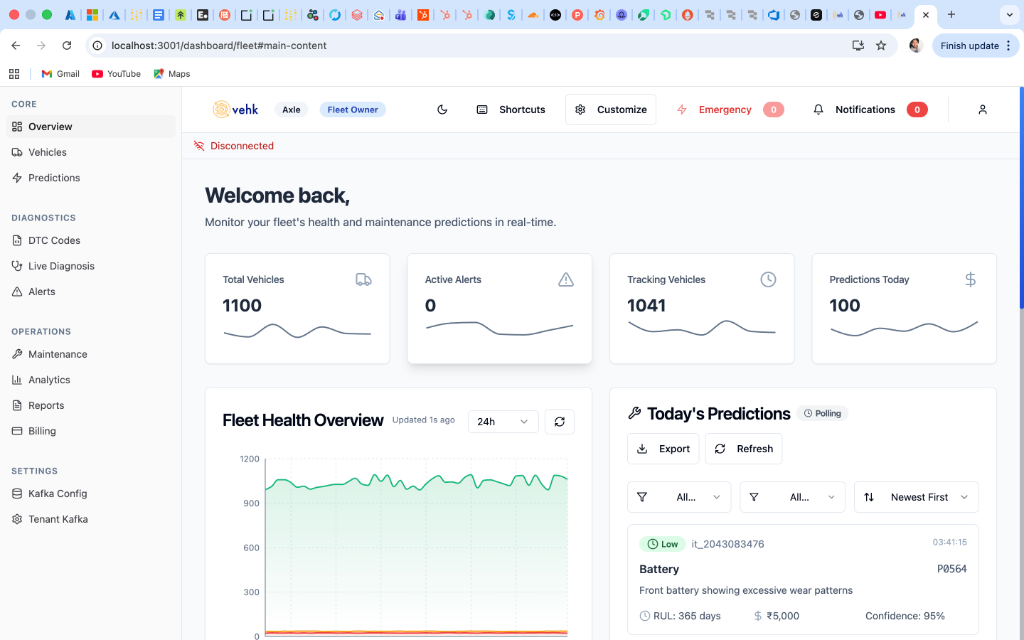
Task: Click the vehk logo icon
Action: tap(221, 109)
